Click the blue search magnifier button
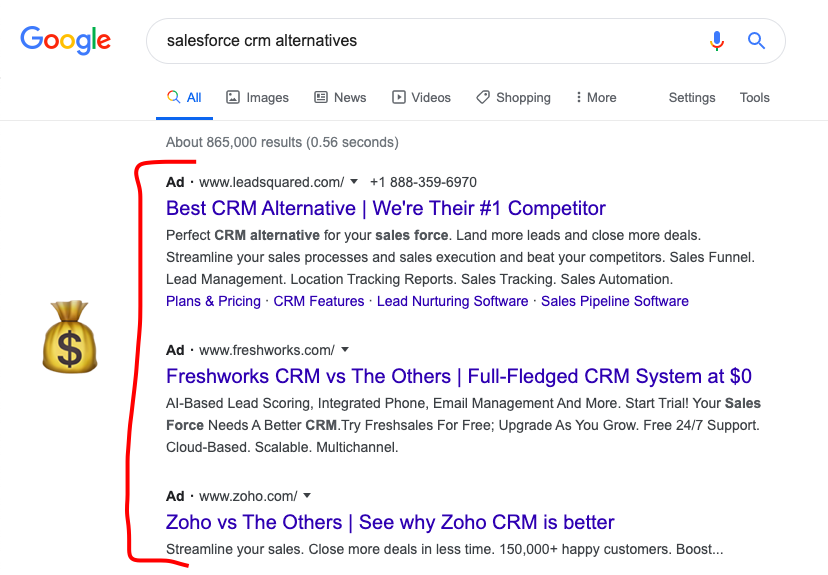Screen dimensions: 828x575 tap(756, 41)
